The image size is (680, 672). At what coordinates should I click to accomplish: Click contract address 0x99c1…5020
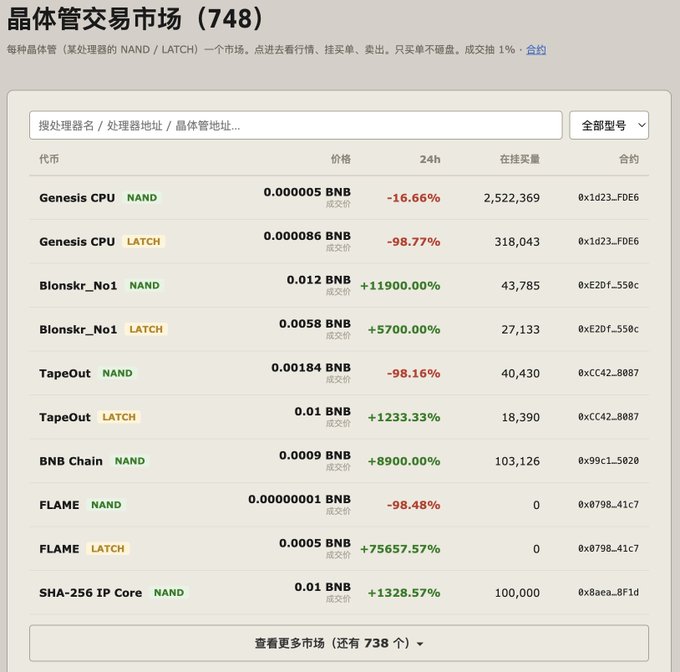point(608,461)
